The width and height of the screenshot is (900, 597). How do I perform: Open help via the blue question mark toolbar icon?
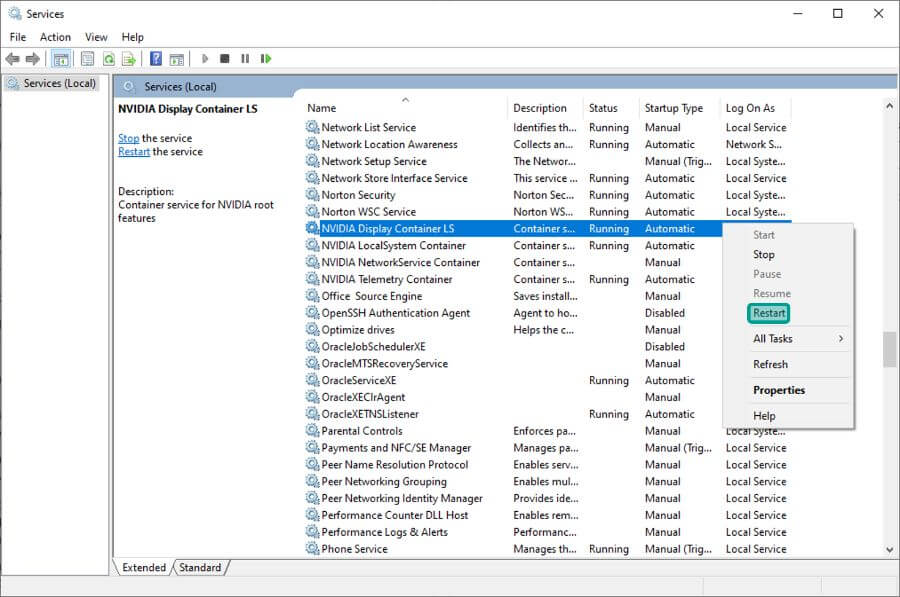[x=156, y=59]
